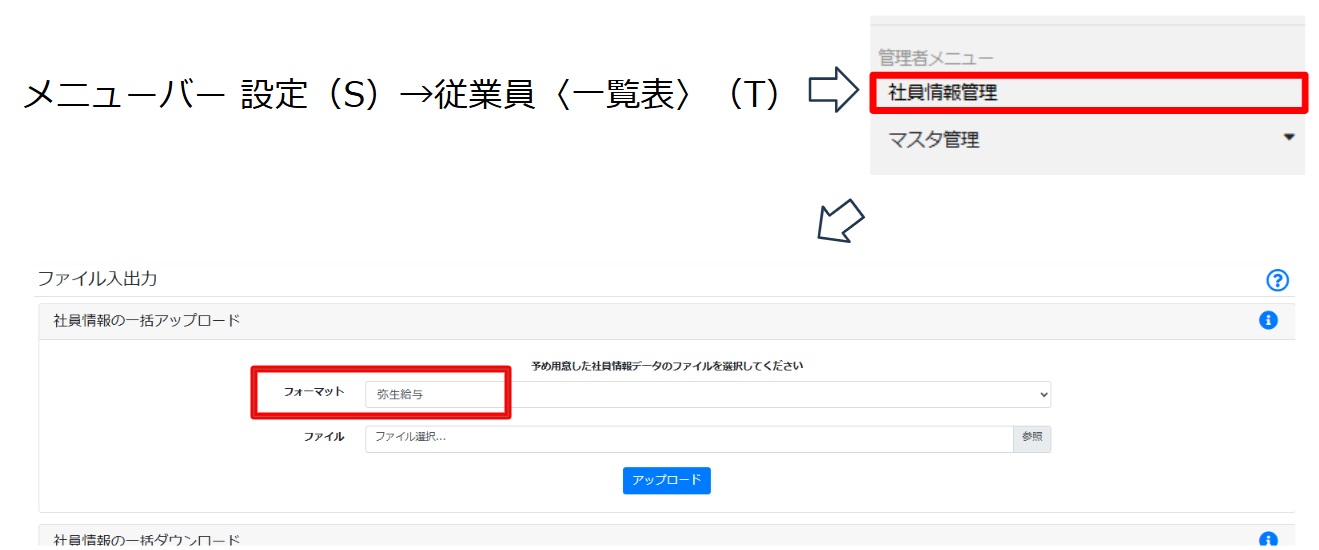Click info icon for 社員情報の一括アップロード
This screenshot has width=1319, height=550.
[x=1268, y=321]
